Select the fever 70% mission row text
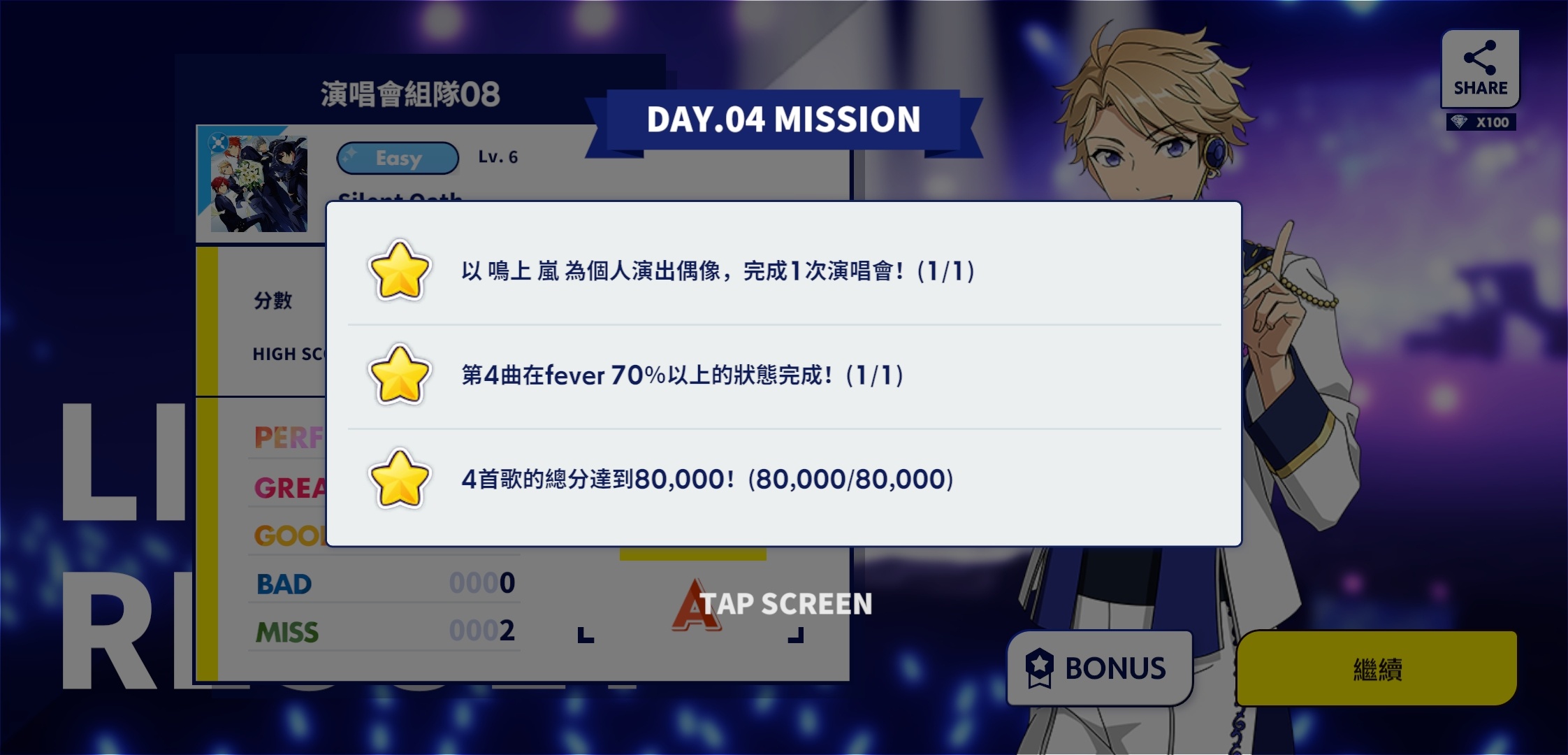Screen dimensions: 1568x755 [683, 375]
